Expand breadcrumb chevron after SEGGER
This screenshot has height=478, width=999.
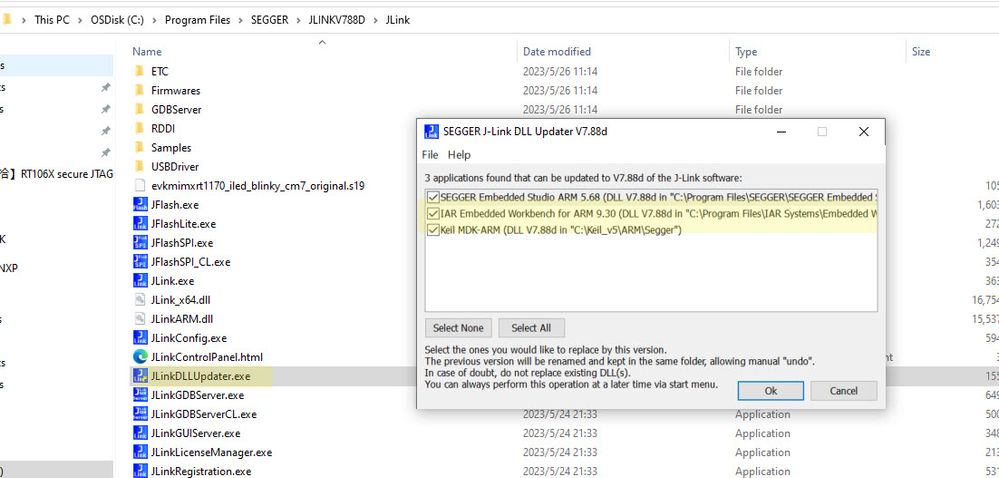(x=298, y=20)
